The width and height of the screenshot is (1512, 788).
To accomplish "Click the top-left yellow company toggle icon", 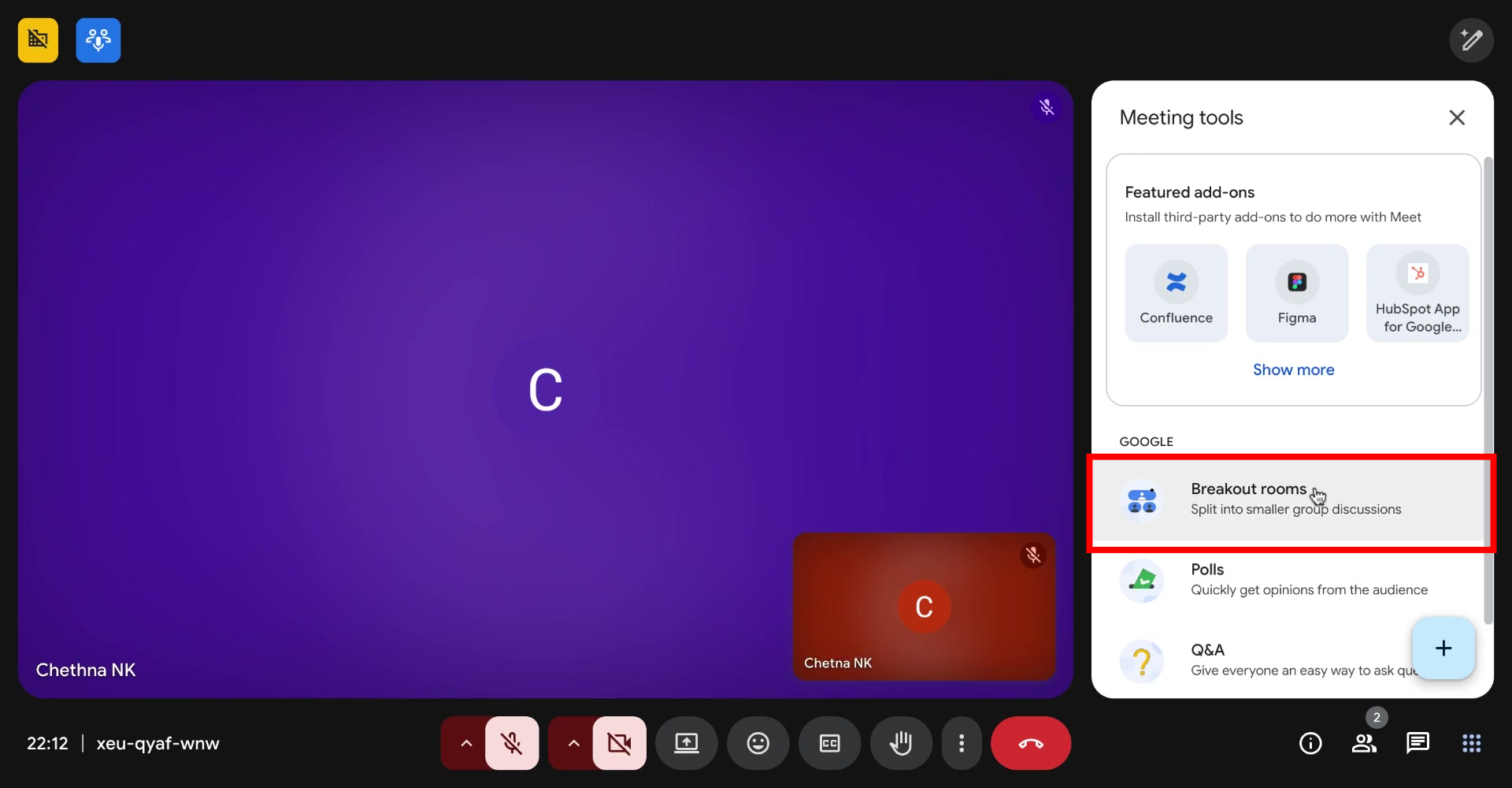I will (37, 40).
